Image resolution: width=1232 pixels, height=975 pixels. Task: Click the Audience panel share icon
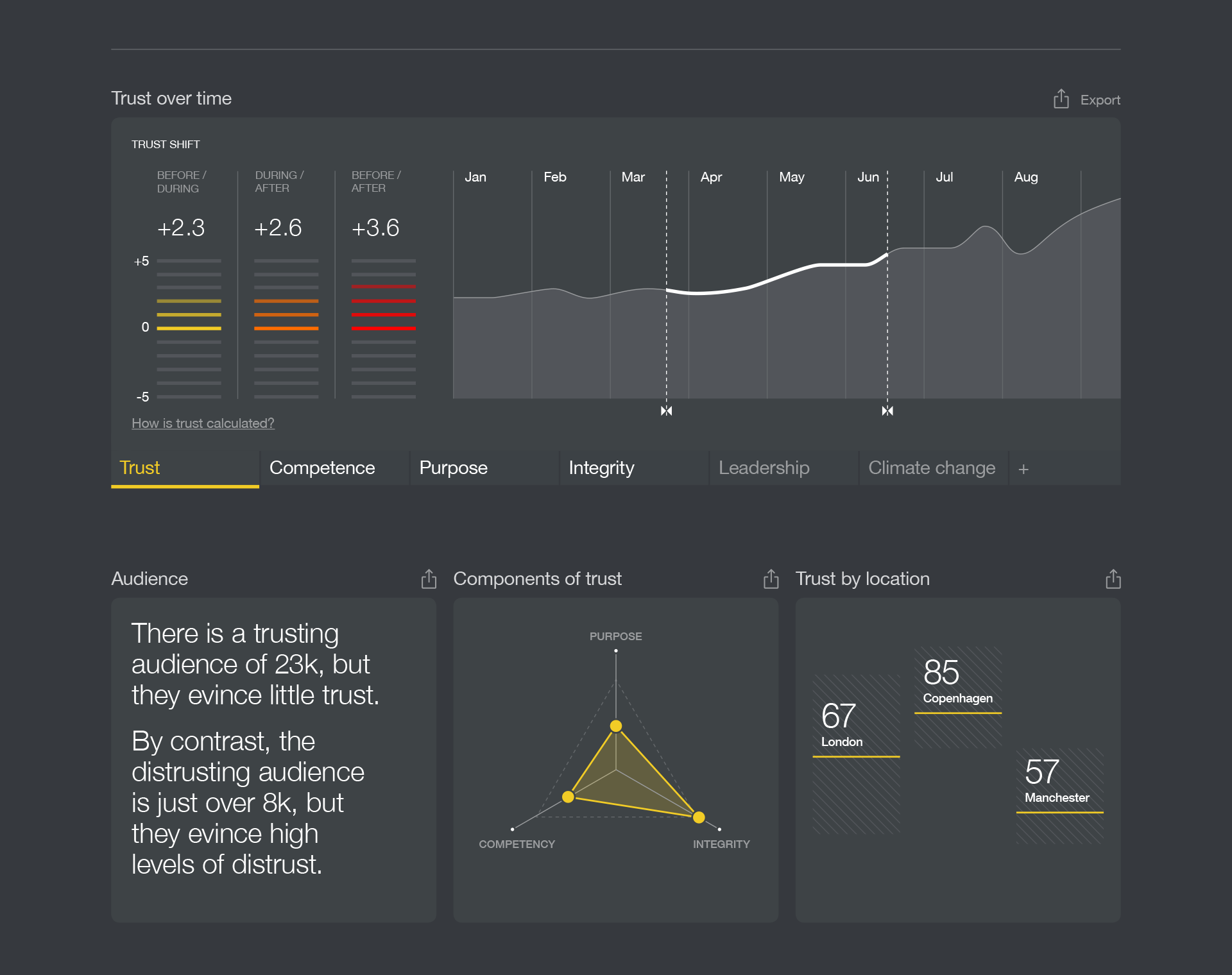[x=429, y=579]
